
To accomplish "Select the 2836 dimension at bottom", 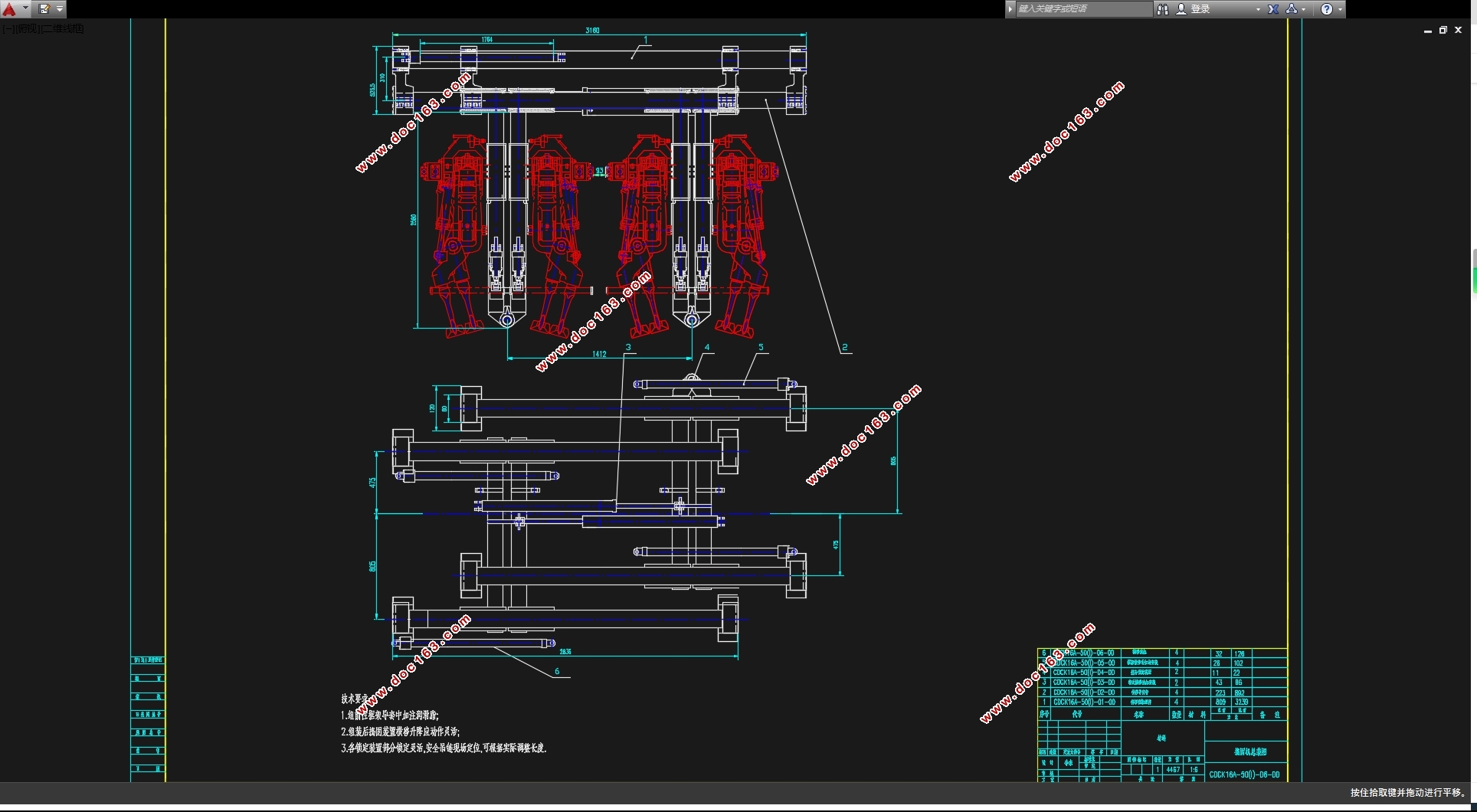I will [x=565, y=652].
